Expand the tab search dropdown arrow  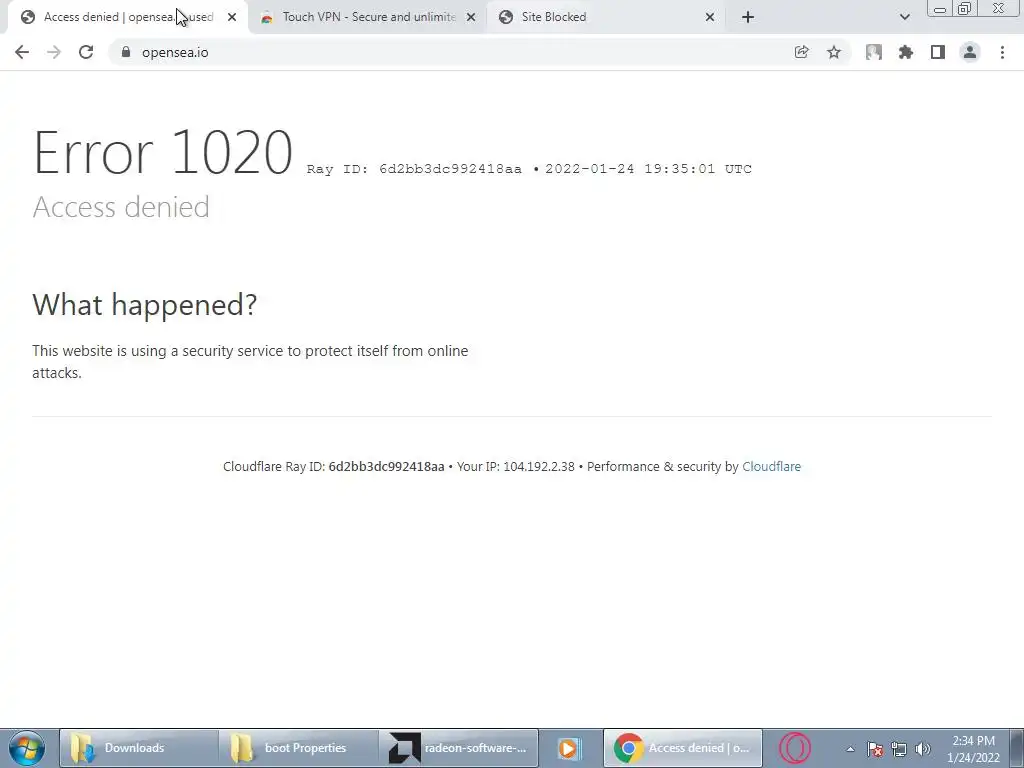click(904, 17)
